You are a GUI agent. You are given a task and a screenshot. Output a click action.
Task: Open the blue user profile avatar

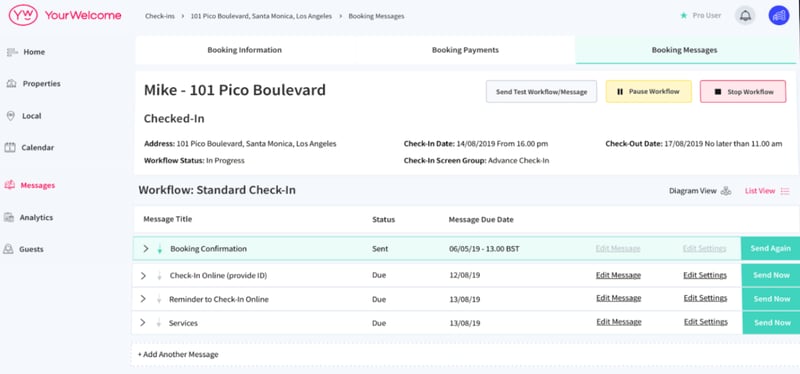[779, 15]
